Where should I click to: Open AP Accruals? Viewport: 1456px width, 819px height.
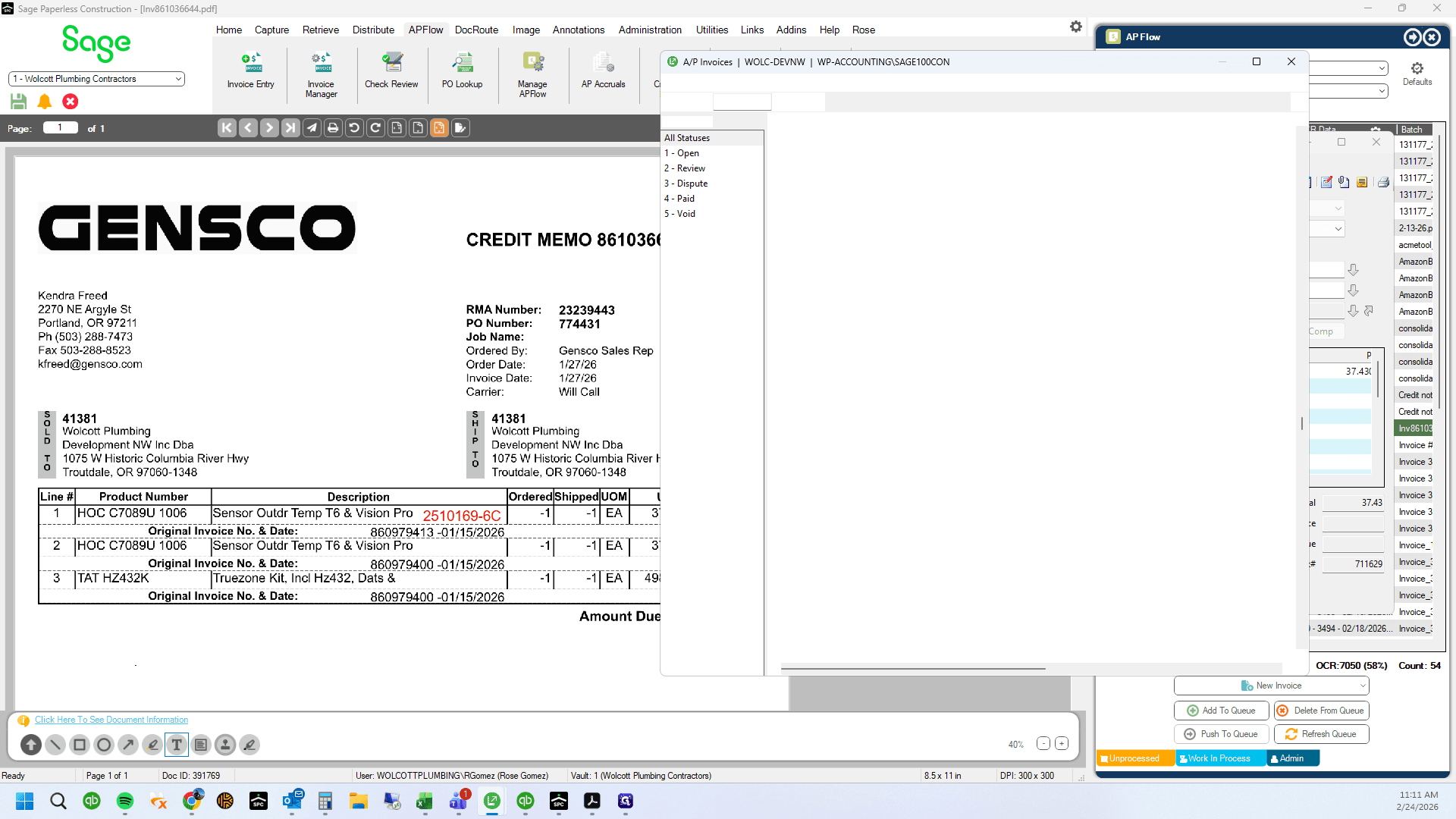(603, 71)
